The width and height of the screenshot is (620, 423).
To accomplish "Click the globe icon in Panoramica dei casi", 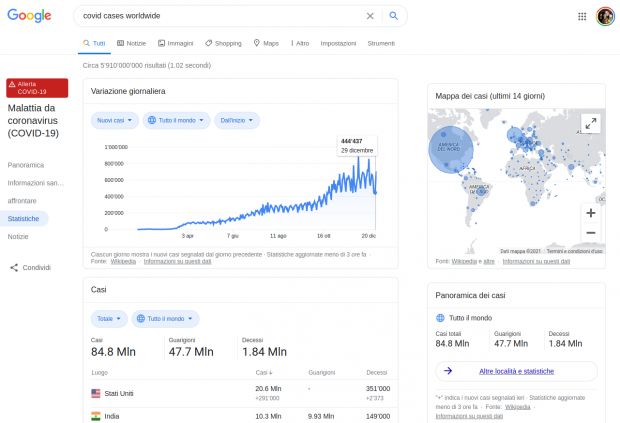I will [440, 318].
